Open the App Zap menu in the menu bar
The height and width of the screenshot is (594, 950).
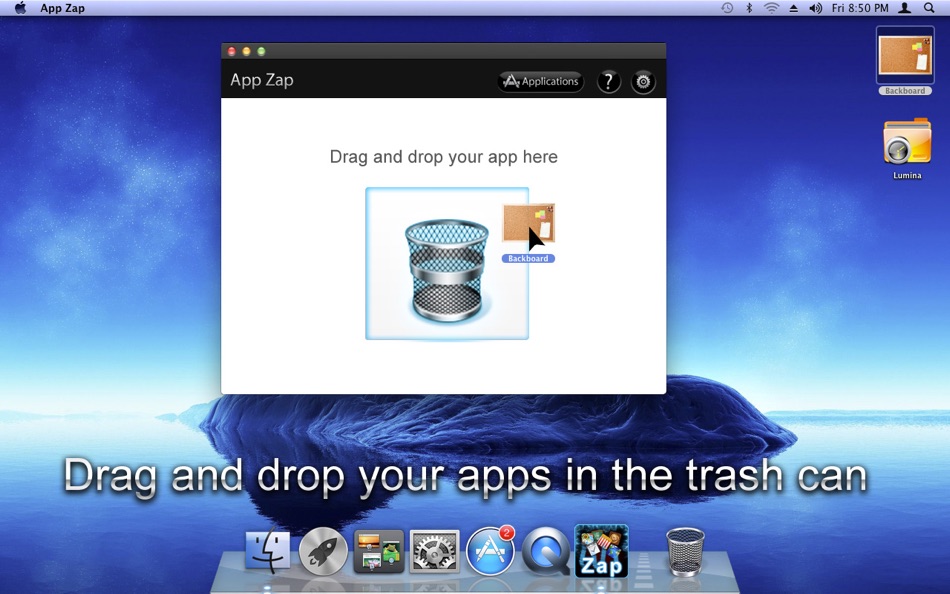[62, 8]
